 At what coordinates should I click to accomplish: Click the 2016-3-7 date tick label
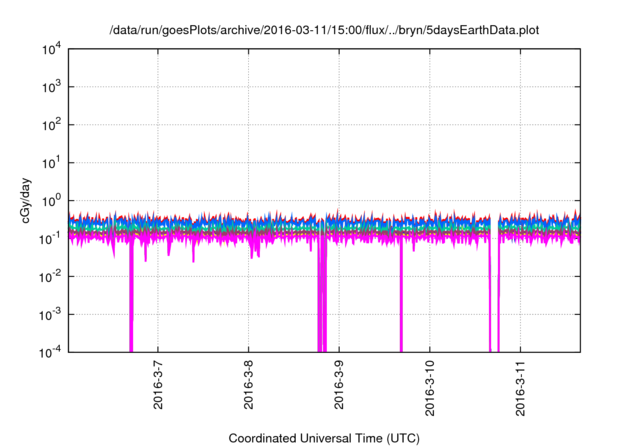point(158,385)
